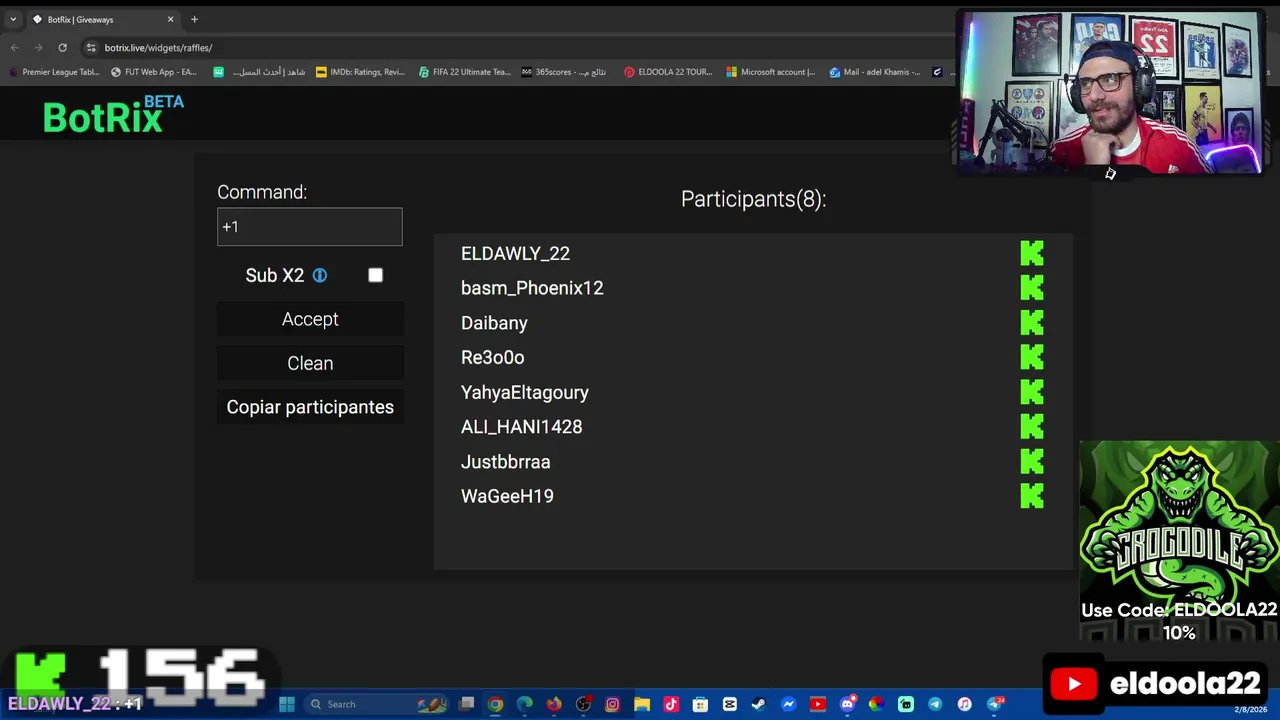Open Steam in the taskbar
1280x720 pixels.
coord(758,704)
